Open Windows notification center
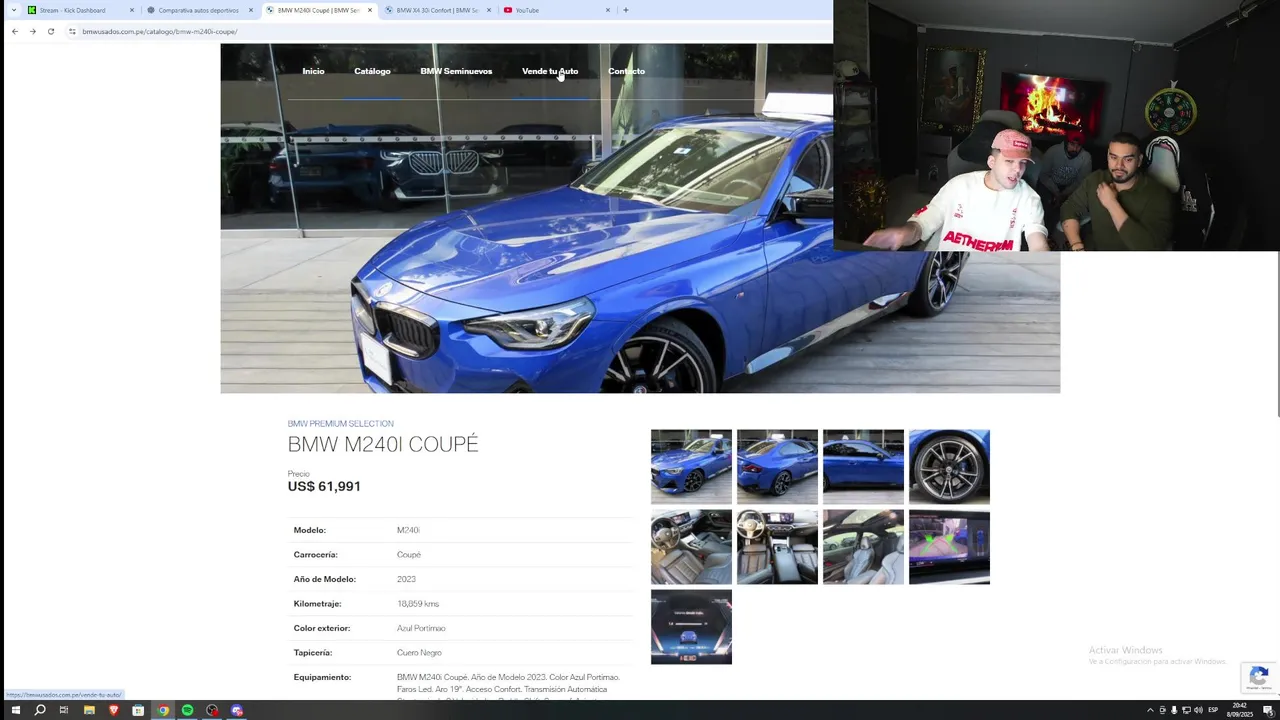The height and width of the screenshot is (720, 1280). coord(1267,710)
